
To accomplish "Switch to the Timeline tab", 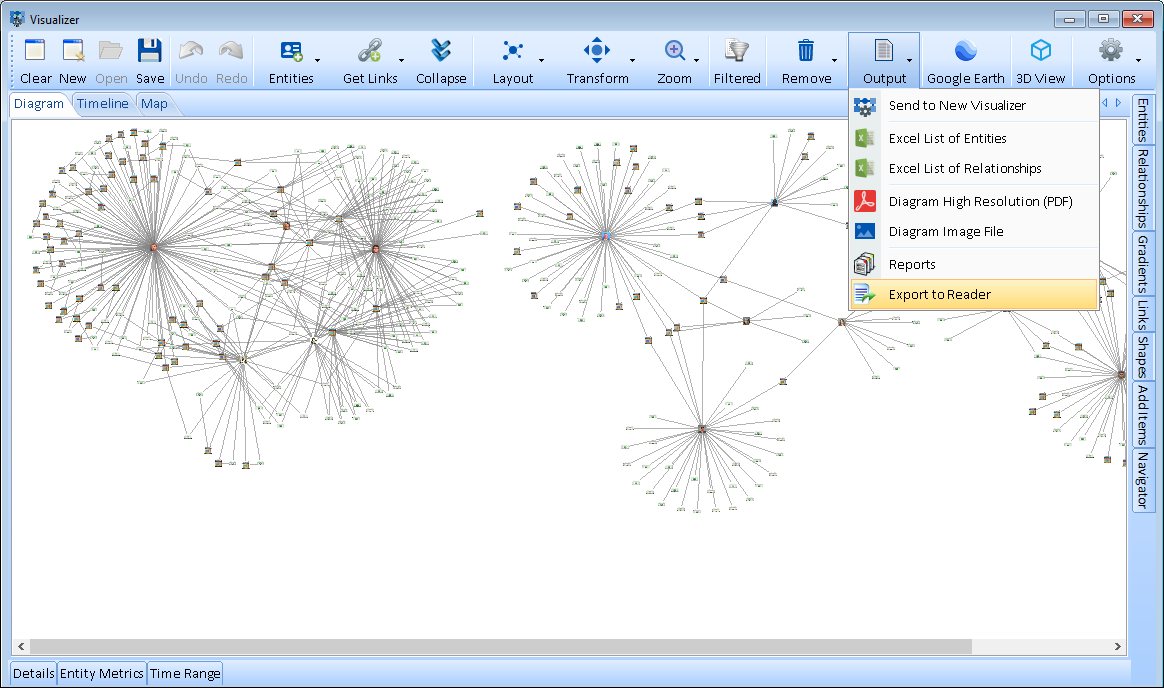I will tap(102, 104).
